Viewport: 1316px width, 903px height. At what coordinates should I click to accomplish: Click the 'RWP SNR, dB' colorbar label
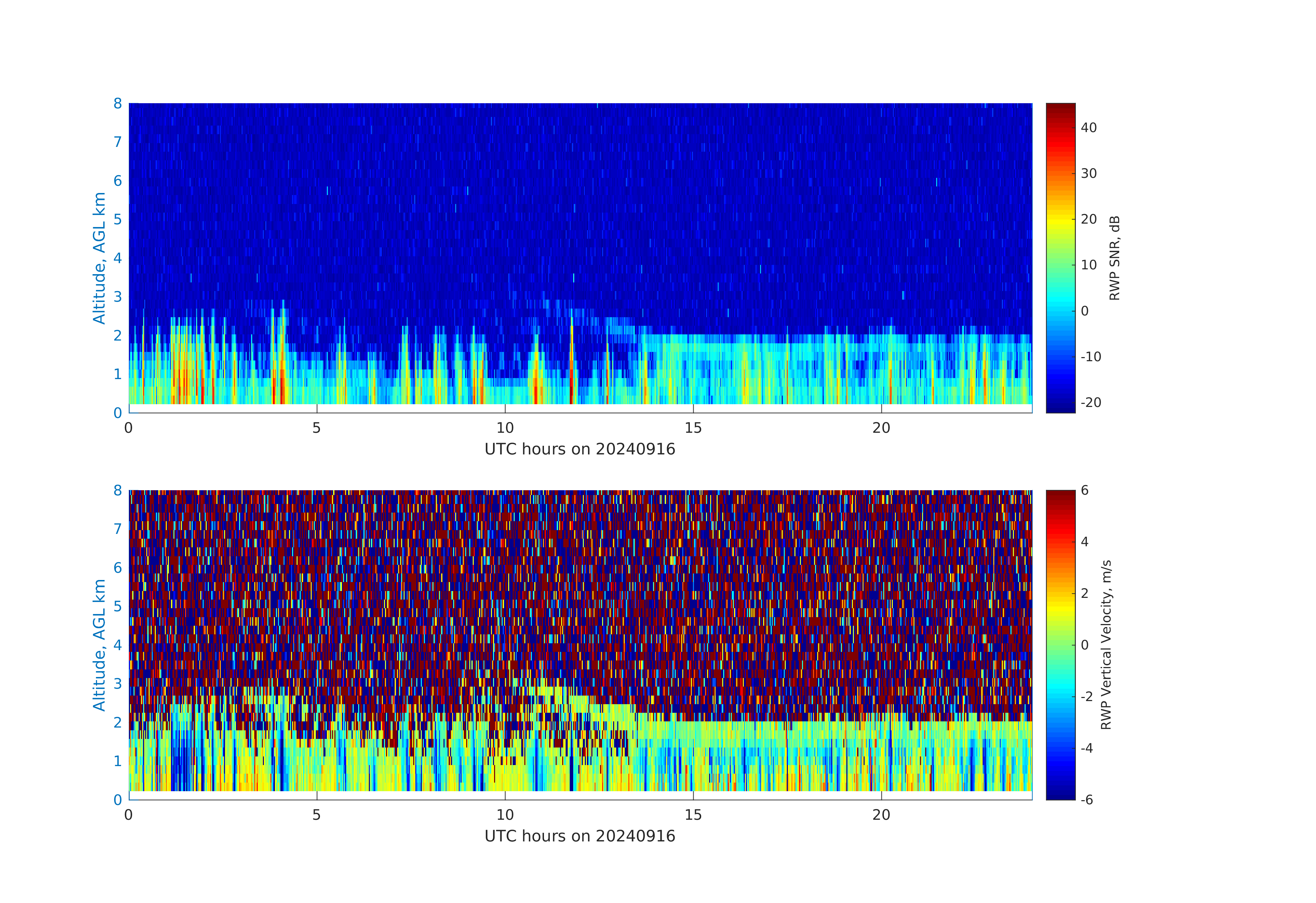tap(1114, 258)
